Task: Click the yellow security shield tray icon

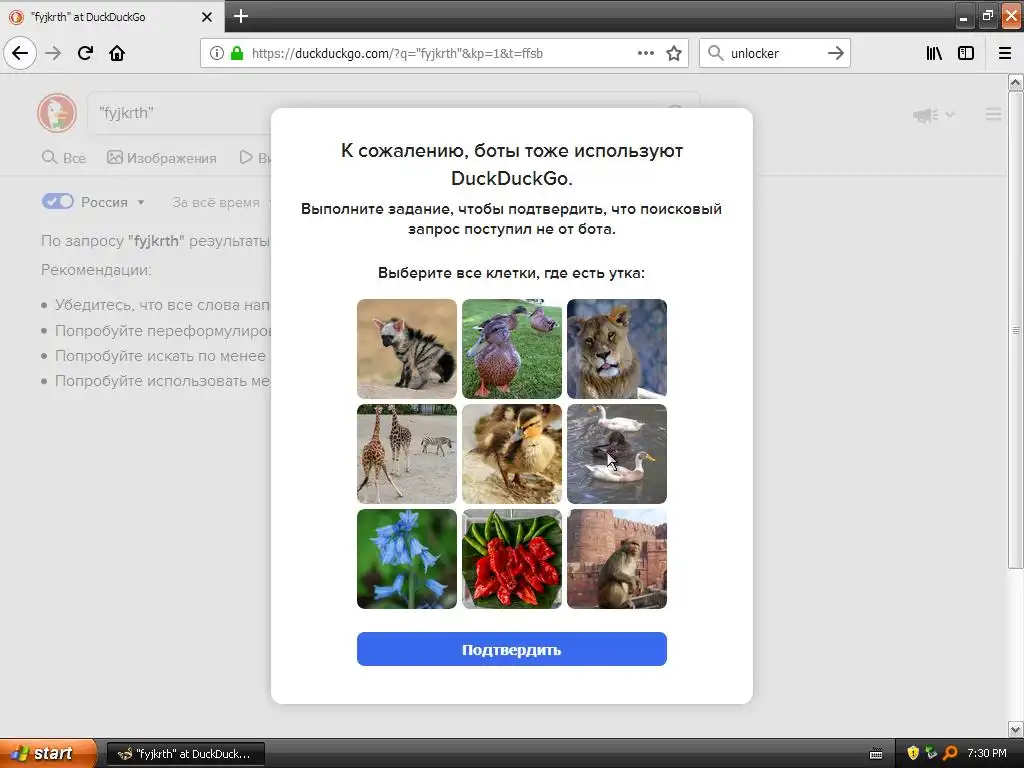Action: pyautogui.click(x=913, y=753)
